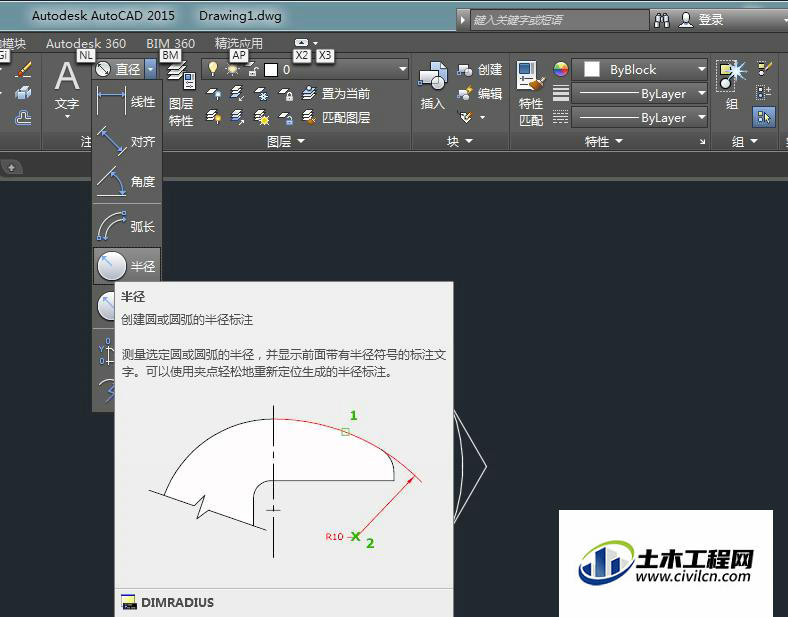Select the Aligned (对齐) dimension tool

tap(127, 141)
